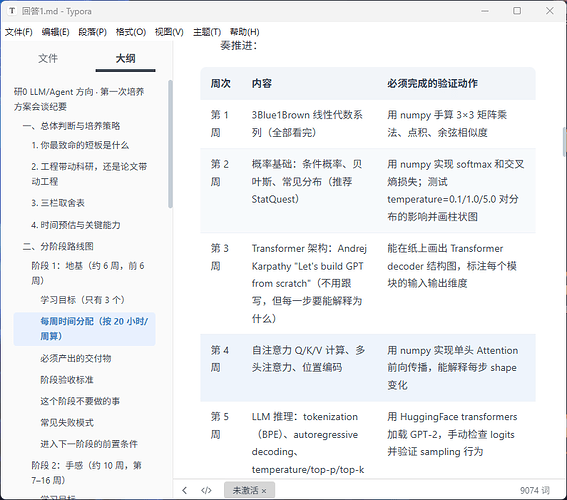The height and width of the screenshot is (500, 567).
Task: Minimize the Typora window
Action: pyautogui.click(x=485, y=11)
